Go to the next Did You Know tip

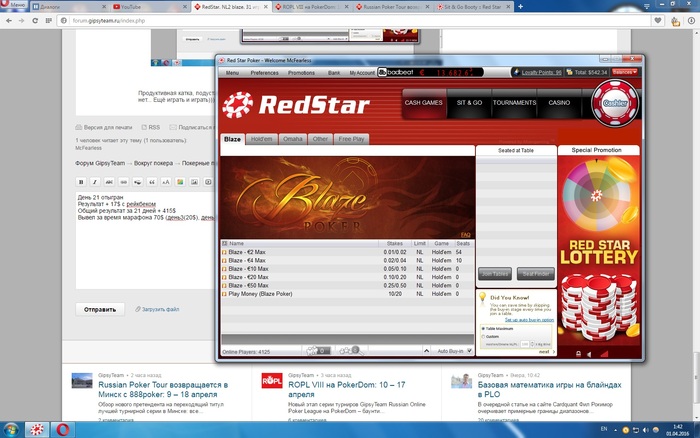pyautogui.click(x=547, y=352)
